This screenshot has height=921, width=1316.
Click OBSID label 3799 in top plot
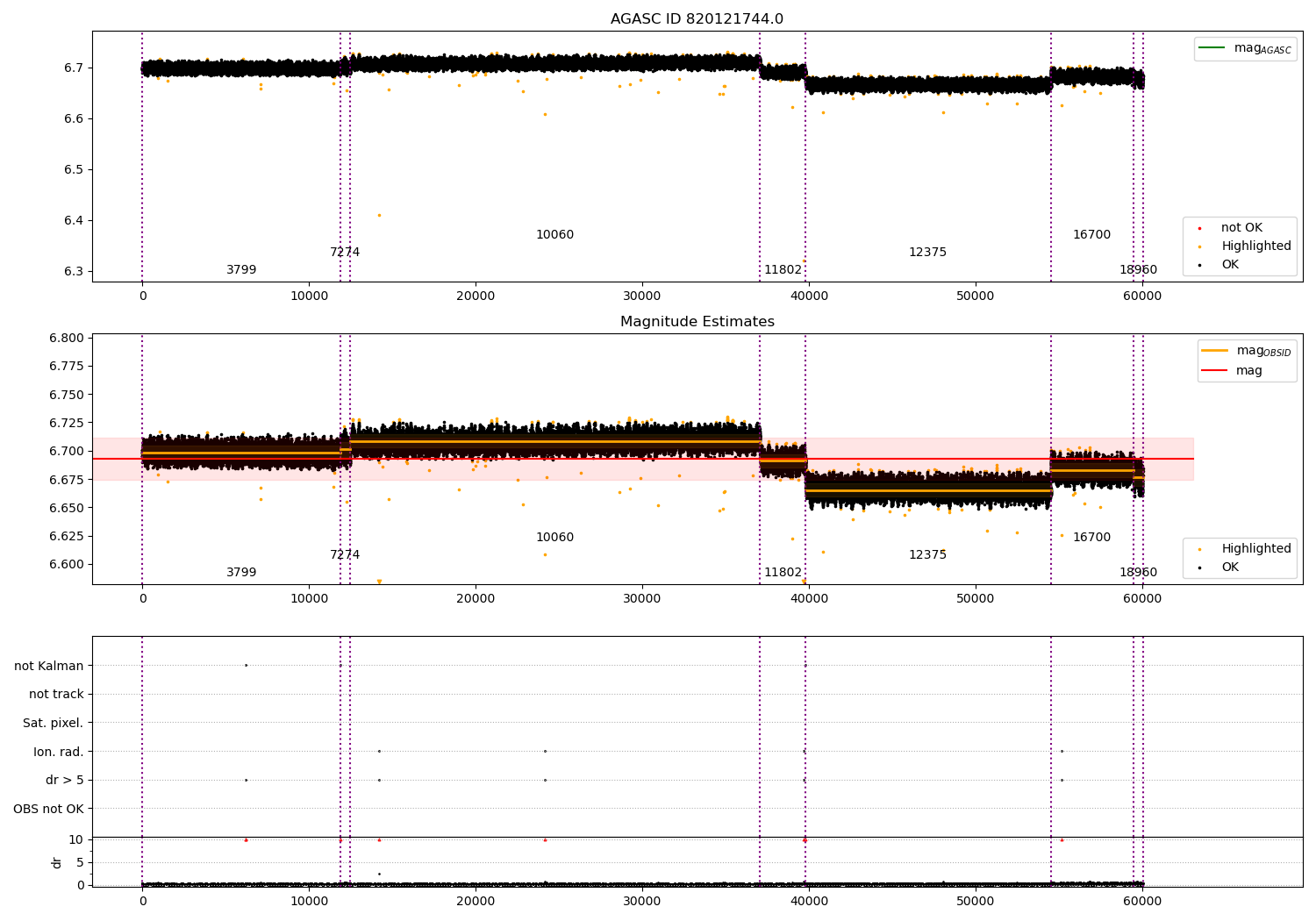pos(241,270)
